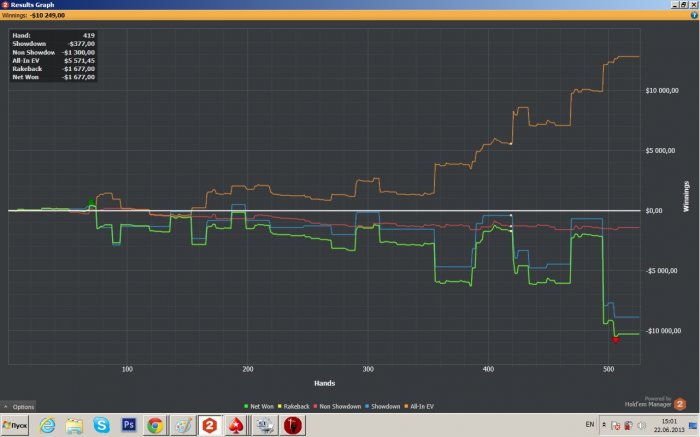This screenshot has height=437, width=700.
Task: Click tooltip row Net Won -$1 677,00
Action: [x=53, y=77]
